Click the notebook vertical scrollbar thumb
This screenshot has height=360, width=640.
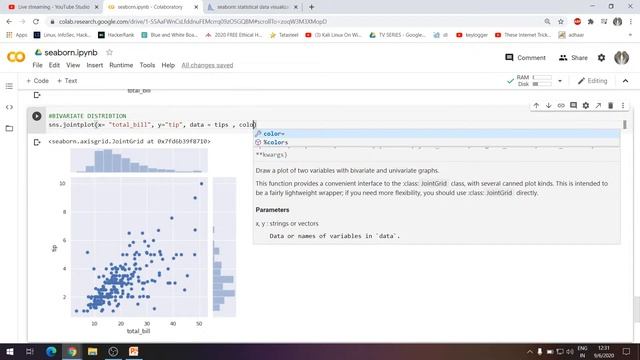[x=636, y=309]
